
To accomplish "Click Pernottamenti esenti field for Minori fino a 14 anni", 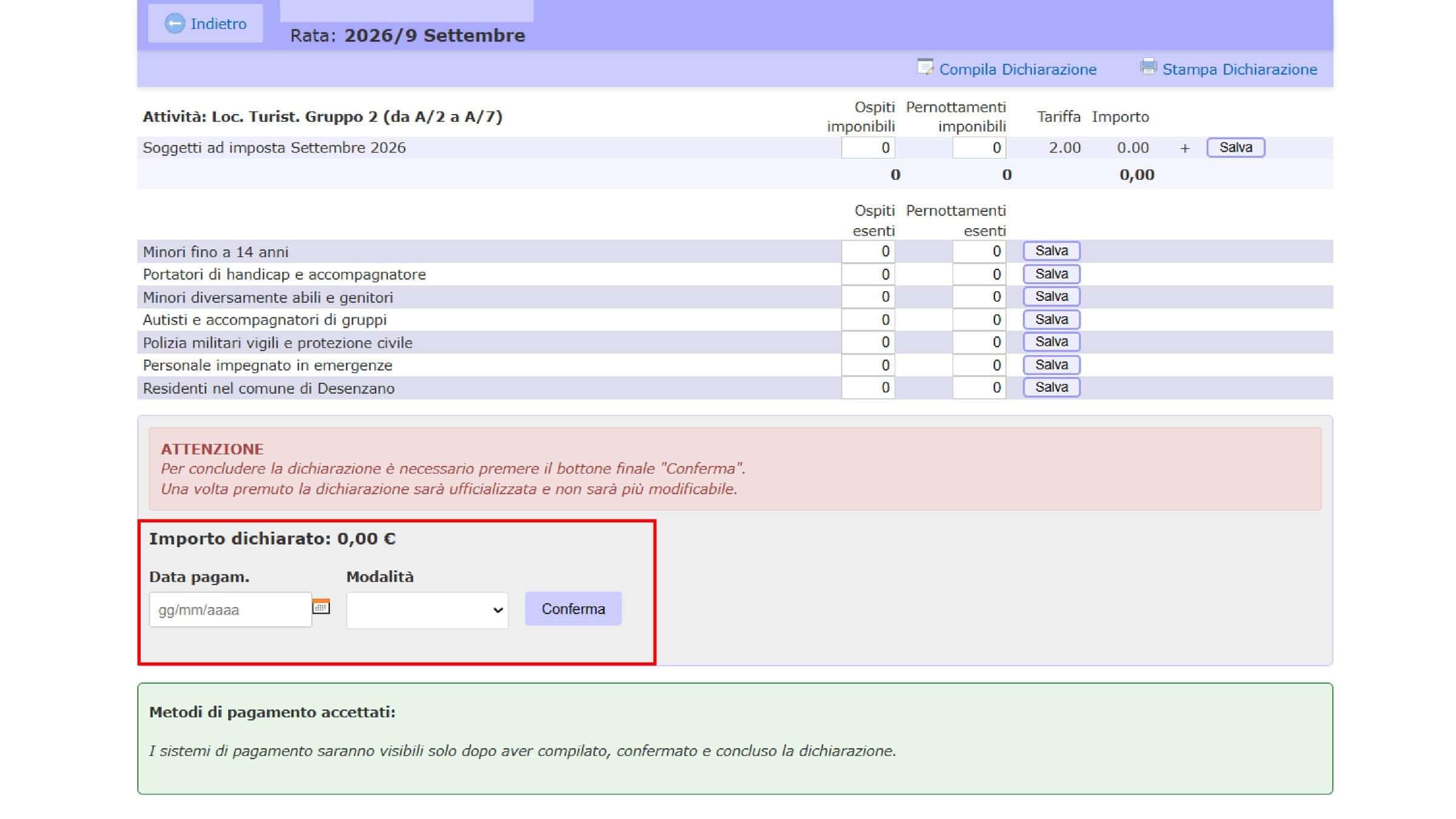I will point(979,251).
